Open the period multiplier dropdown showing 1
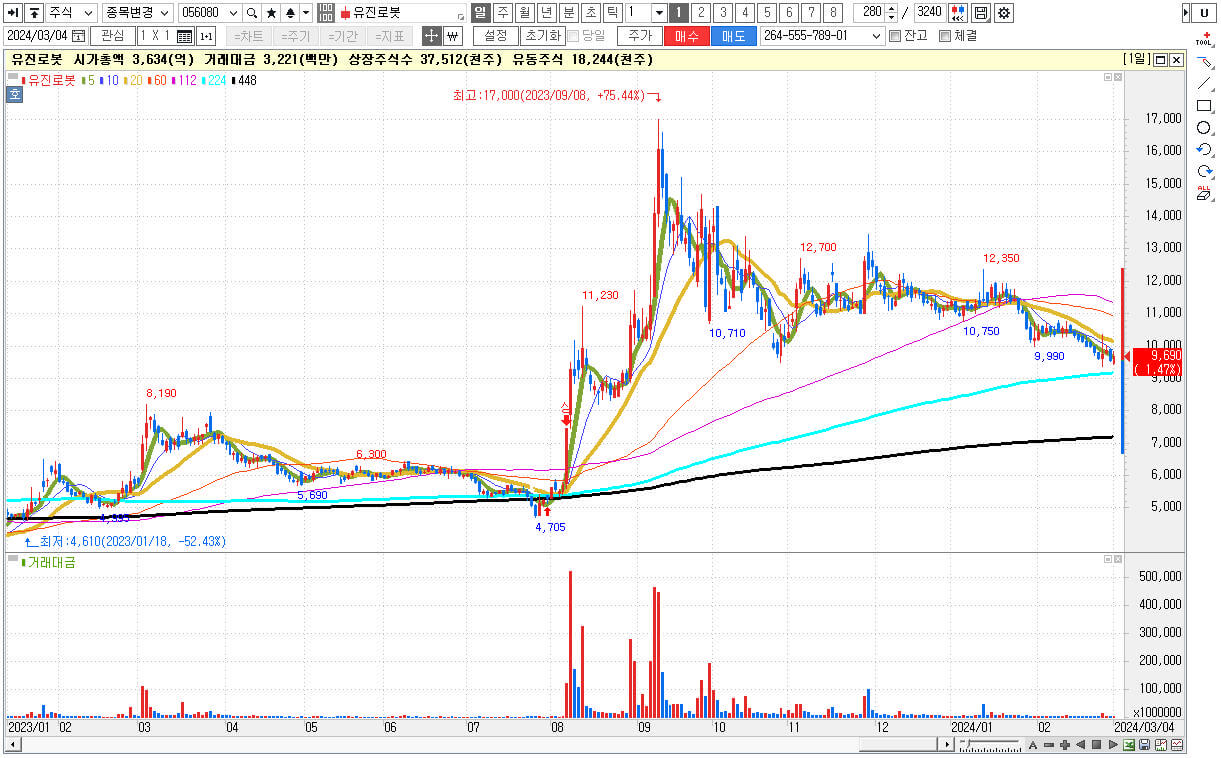The image size is (1221, 758). [x=659, y=13]
